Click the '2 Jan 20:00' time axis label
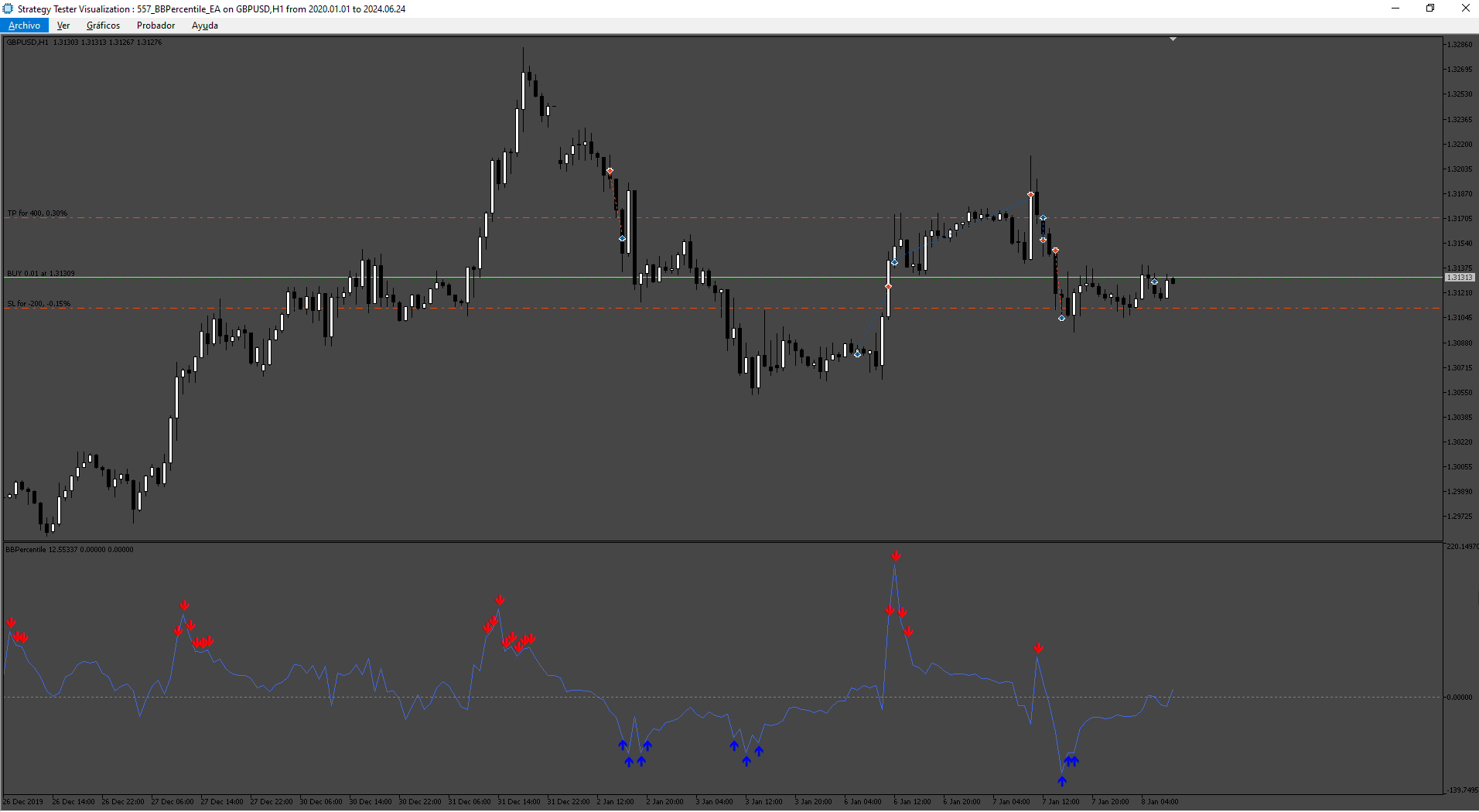The width and height of the screenshot is (1479, 812). [664, 802]
